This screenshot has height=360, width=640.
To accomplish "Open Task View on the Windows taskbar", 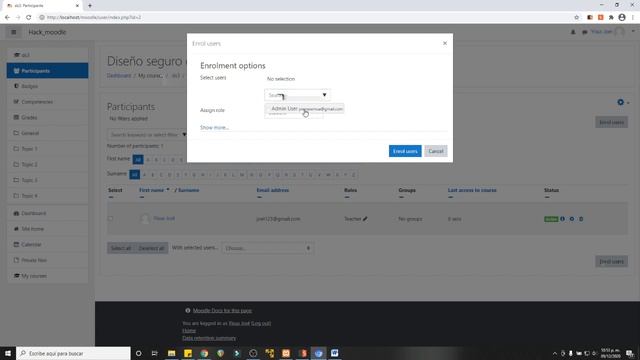I will point(155,353).
